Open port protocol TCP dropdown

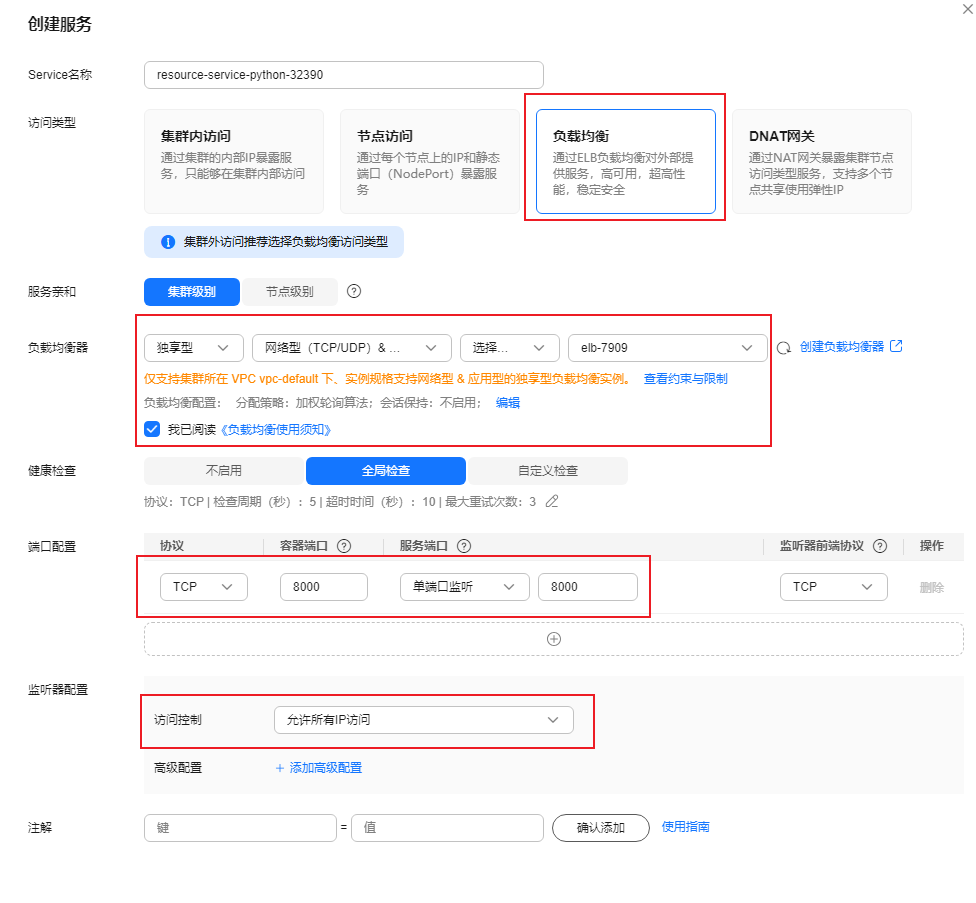pyautogui.click(x=204, y=587)
